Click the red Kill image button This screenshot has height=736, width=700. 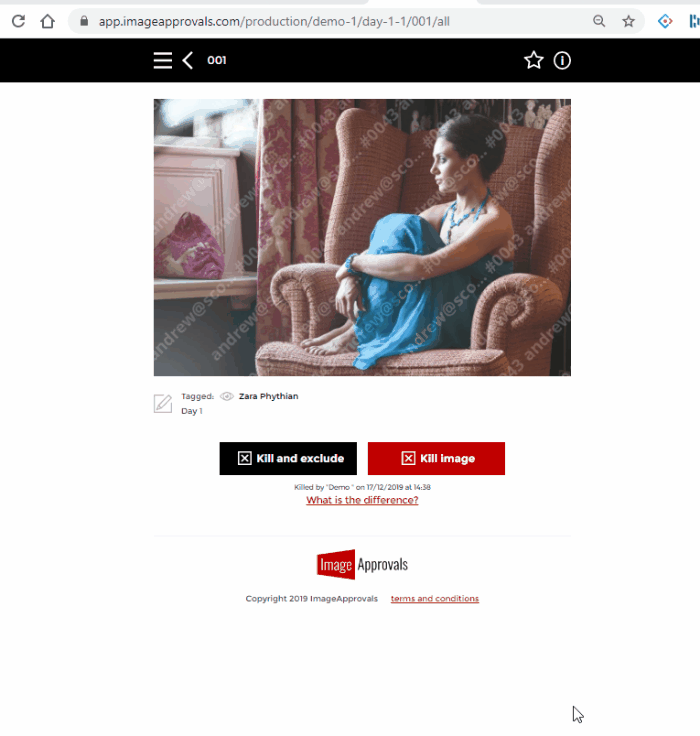point(436,458)
